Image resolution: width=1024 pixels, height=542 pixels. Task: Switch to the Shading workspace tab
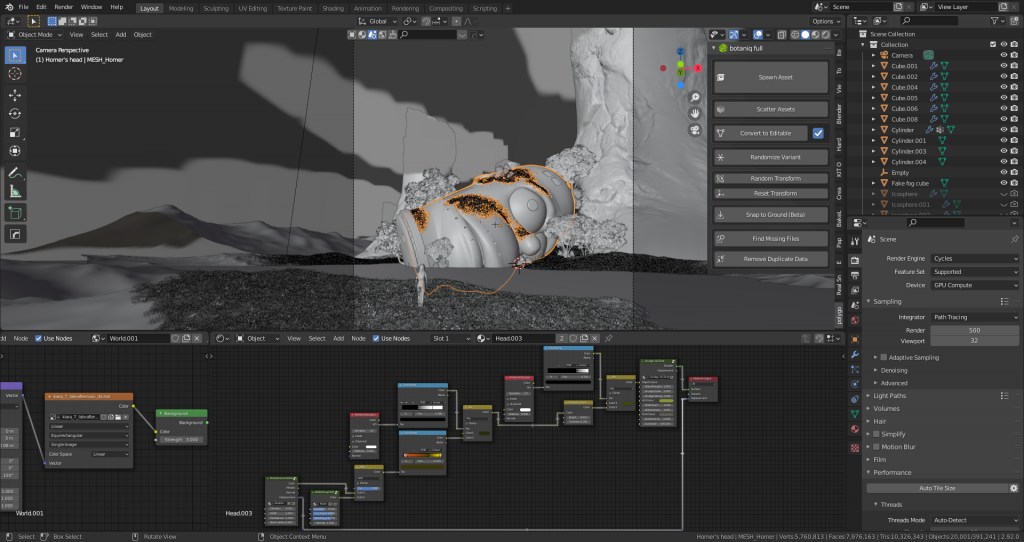[x=332, y=8]
